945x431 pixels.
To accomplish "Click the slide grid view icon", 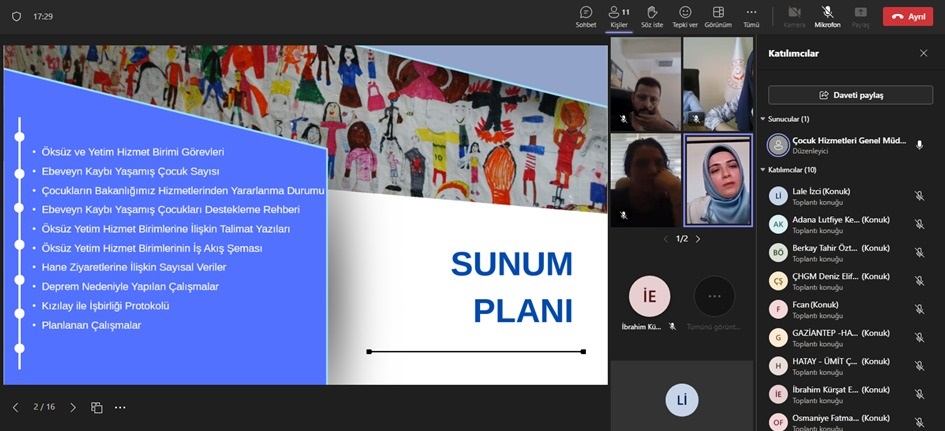I will point(97,407).
